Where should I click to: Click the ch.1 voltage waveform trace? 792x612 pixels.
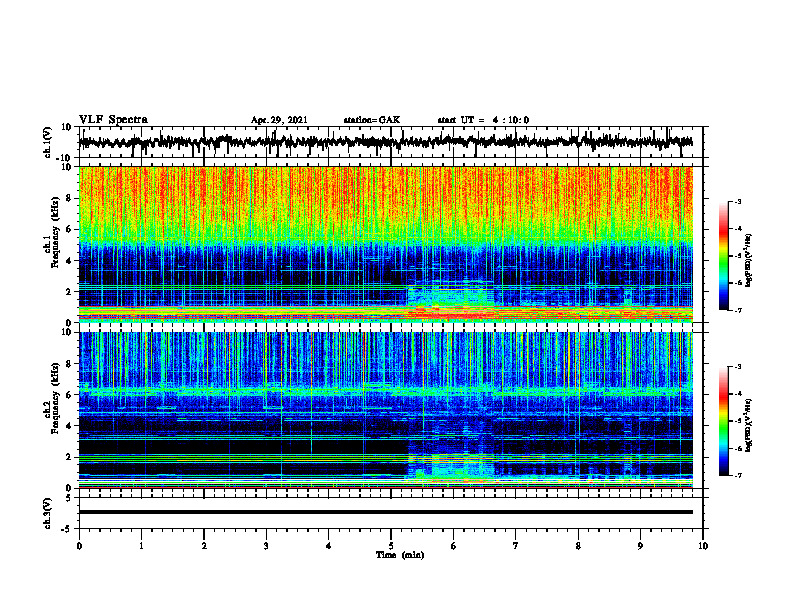(x=385, y=142)
